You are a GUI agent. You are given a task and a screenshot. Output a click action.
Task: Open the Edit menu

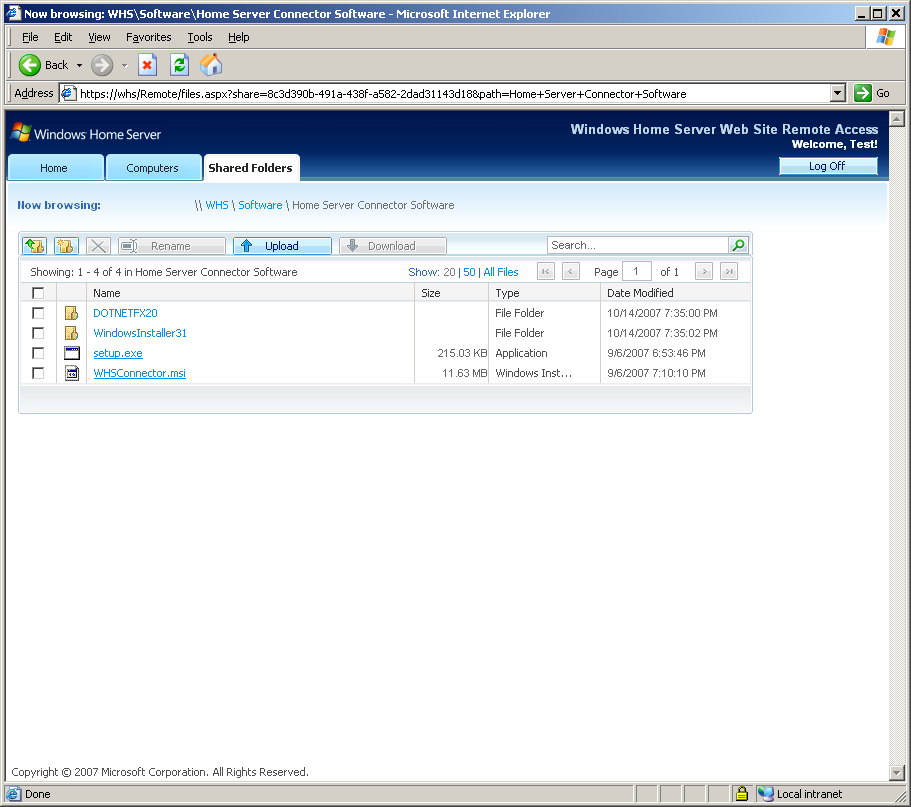(63, 37)
